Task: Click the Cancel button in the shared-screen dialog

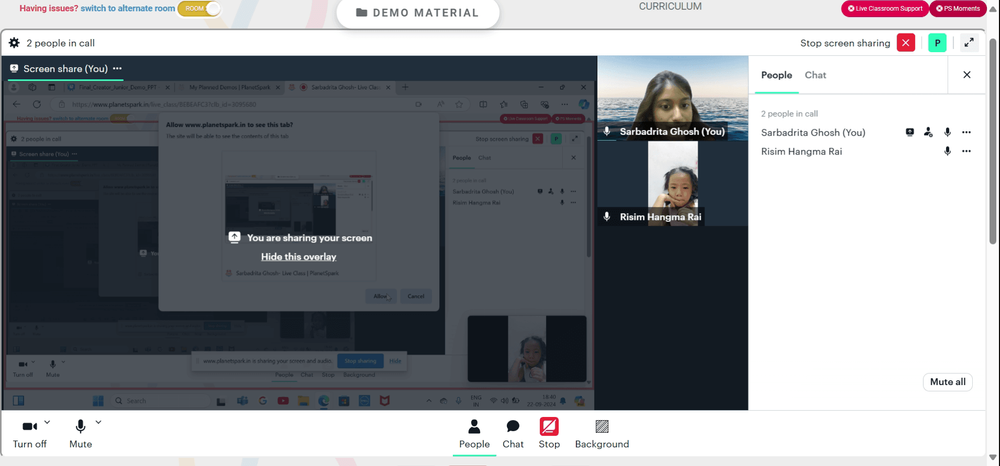Action: (416, 296)
